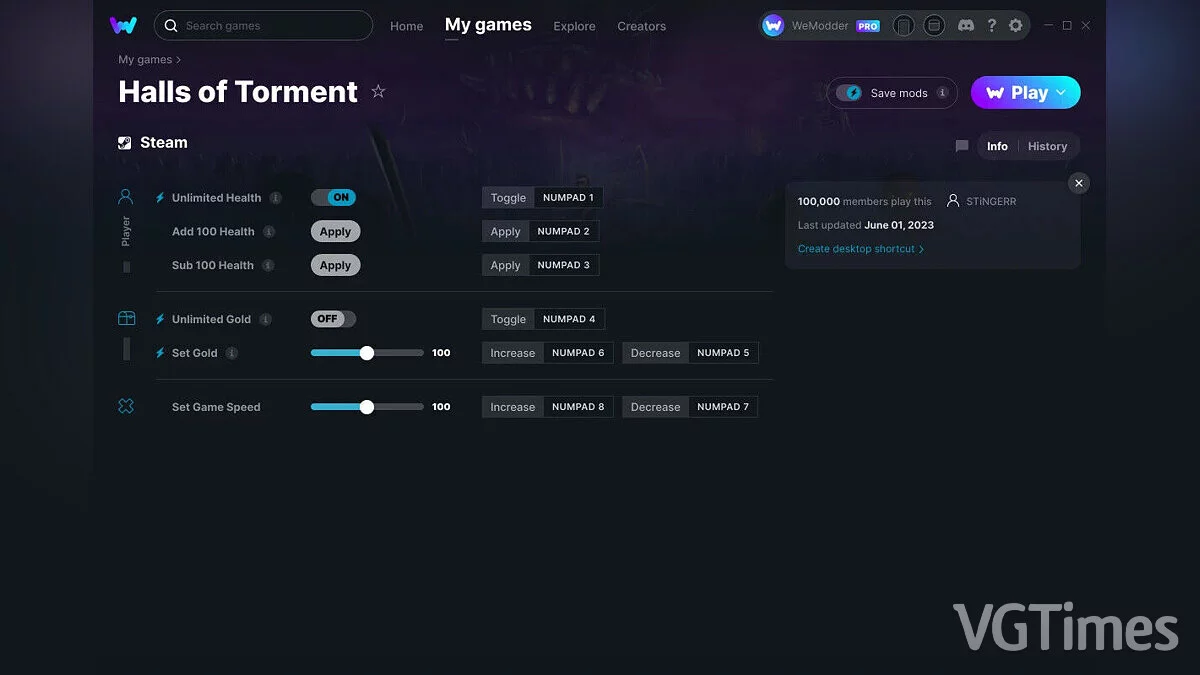This screenshot has width=1200, height=675.
Task: Toggle the Save mods switch
Action: click(x=850, y=93)
